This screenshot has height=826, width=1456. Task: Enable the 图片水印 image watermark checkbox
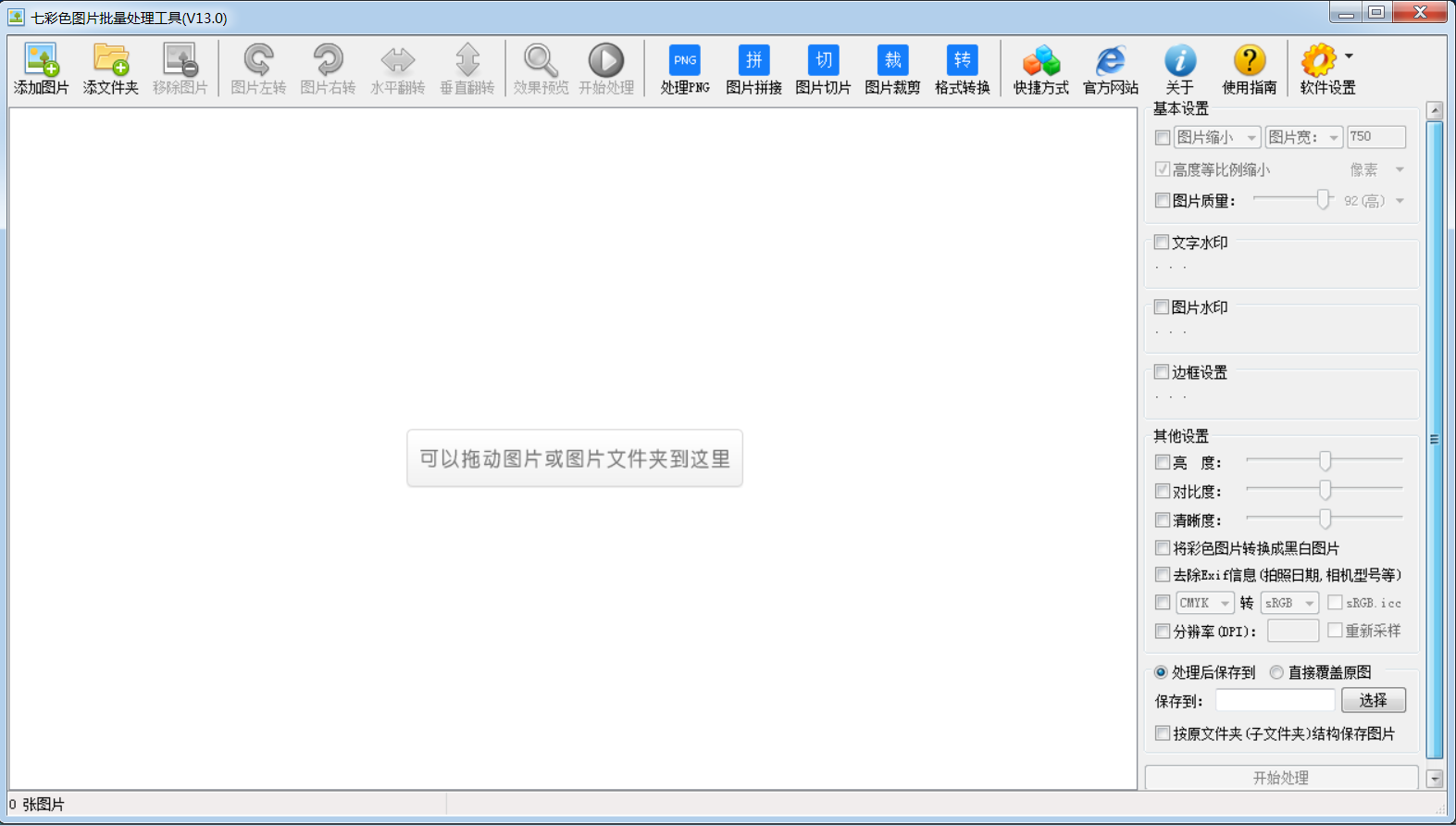coord(1162,307)
